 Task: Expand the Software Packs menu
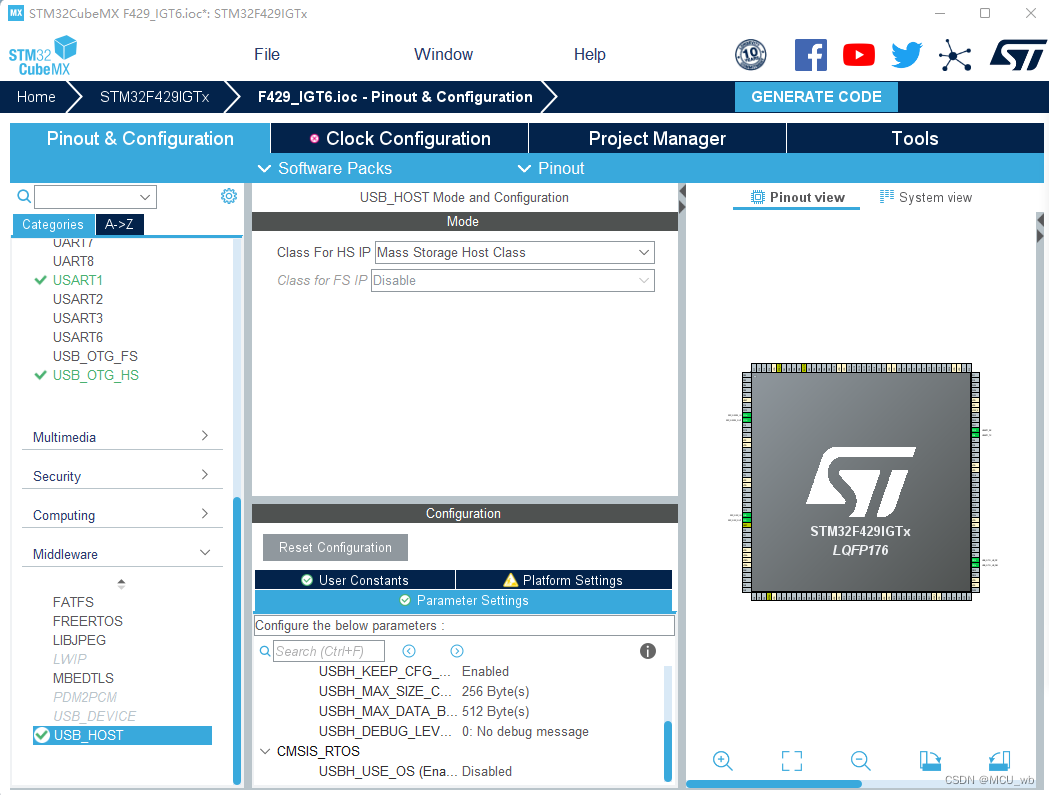325,168
